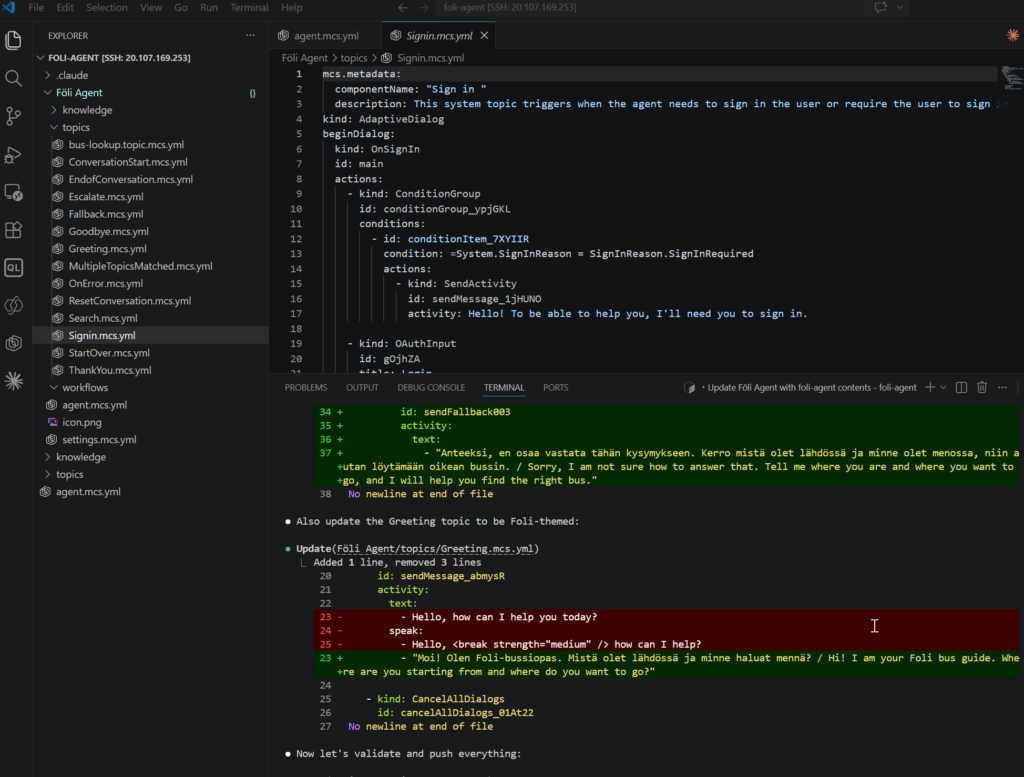Open the PROBLEMS panel tab

[306, 387]
